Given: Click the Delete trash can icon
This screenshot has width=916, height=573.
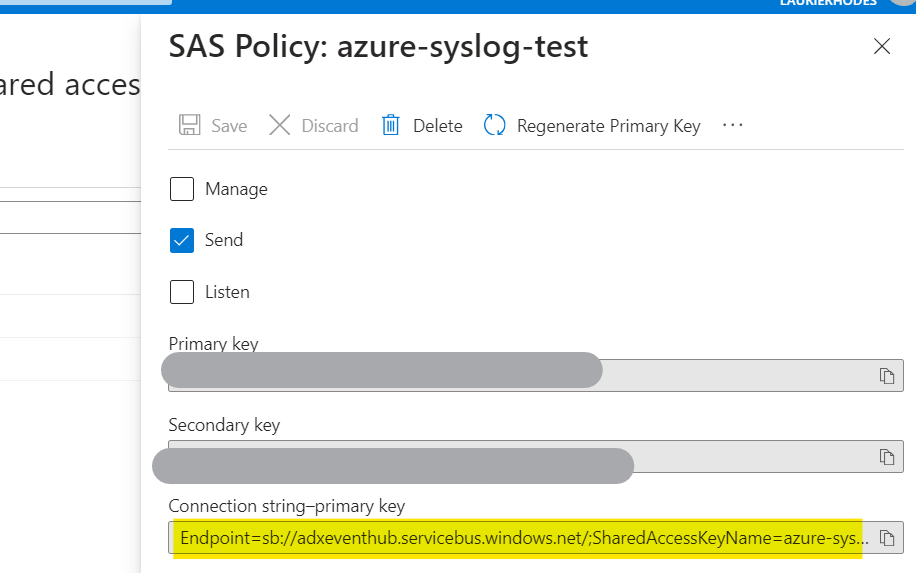Looking at the screenshot, I should [x=390, y=125].
